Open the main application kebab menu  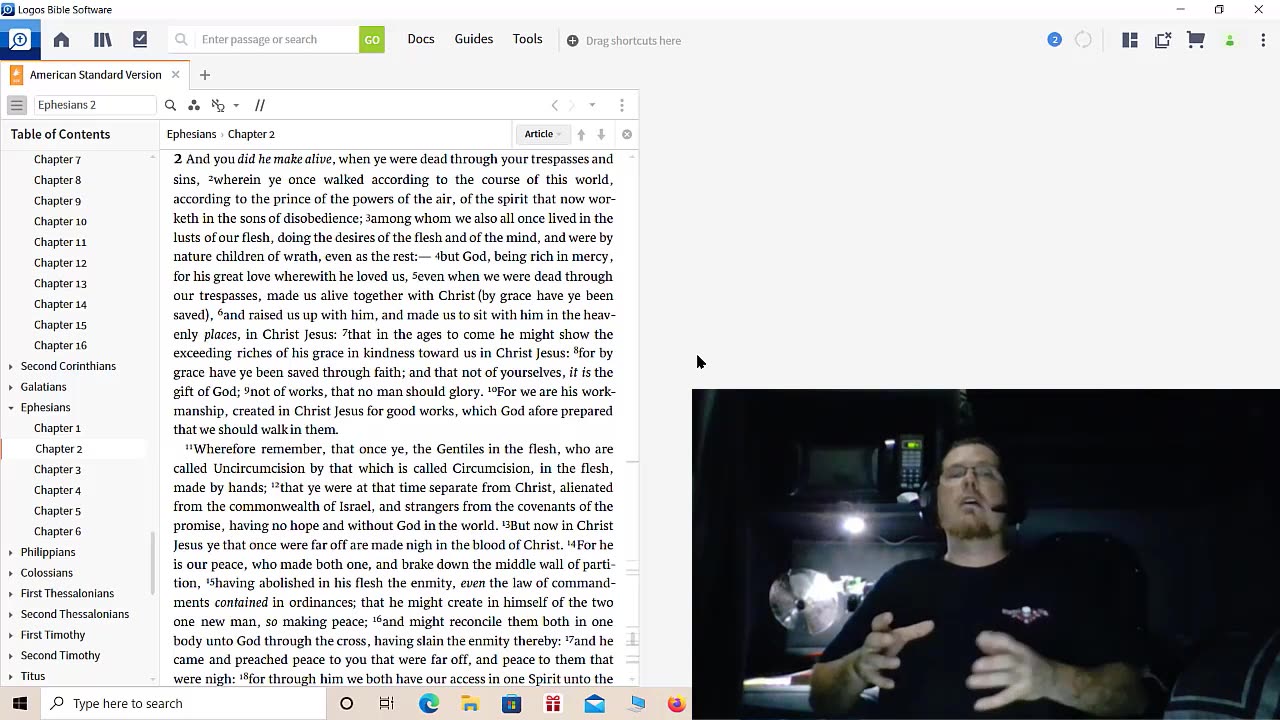pyautogui.click(x=1263, y=40)
